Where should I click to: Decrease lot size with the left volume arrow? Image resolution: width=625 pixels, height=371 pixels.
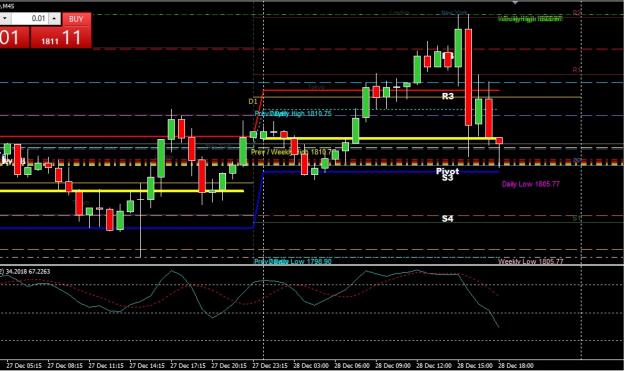pyautogui.click(x=5, y=18)
